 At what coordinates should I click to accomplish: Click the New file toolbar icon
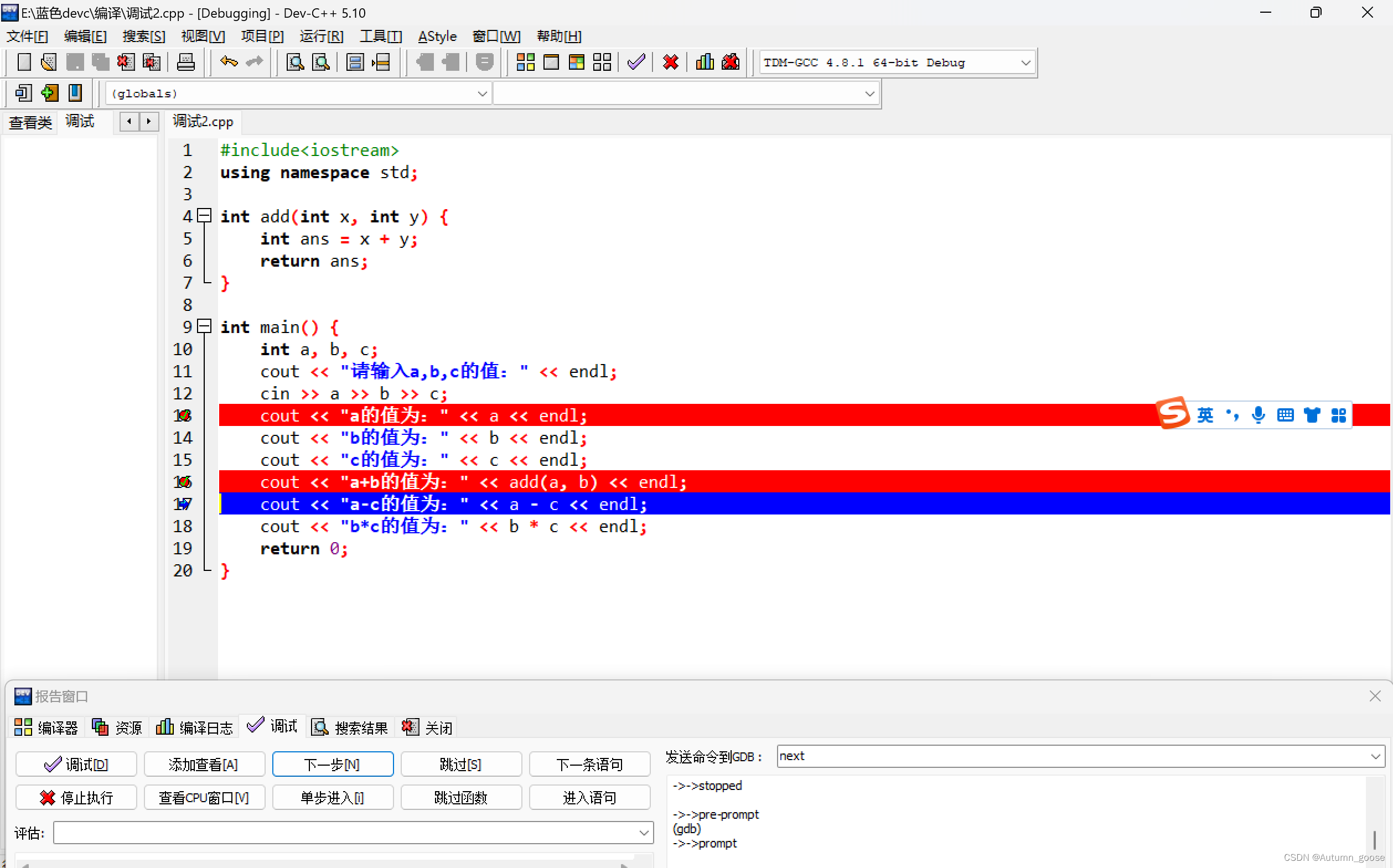click(24, 62)
